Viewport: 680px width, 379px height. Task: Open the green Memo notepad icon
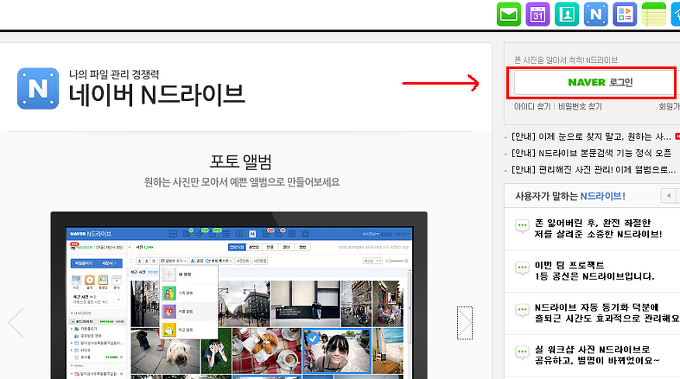coord(654,14)
